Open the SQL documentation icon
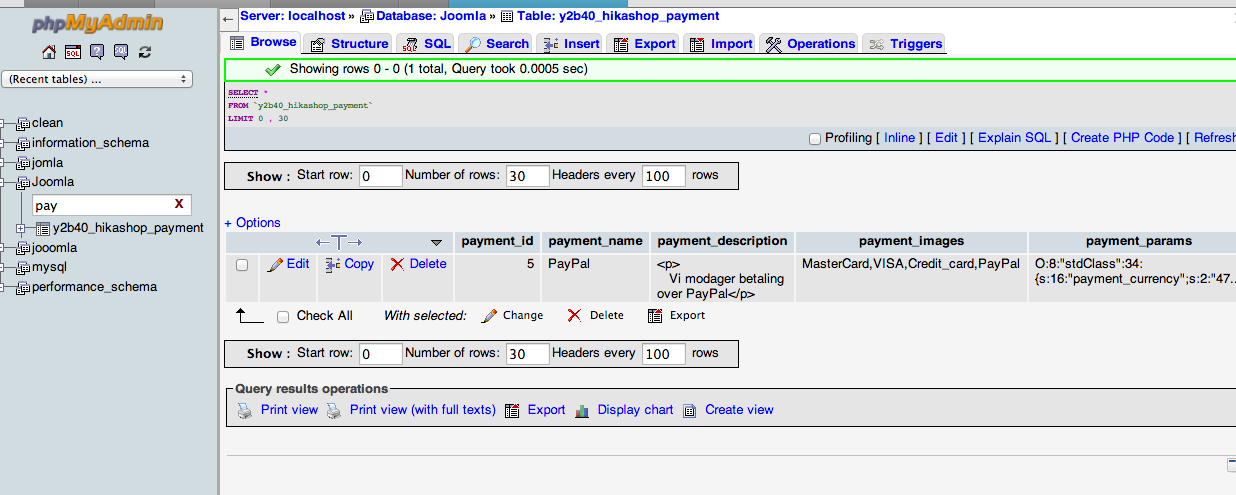The image size is (1236, 495). point(121,52)
